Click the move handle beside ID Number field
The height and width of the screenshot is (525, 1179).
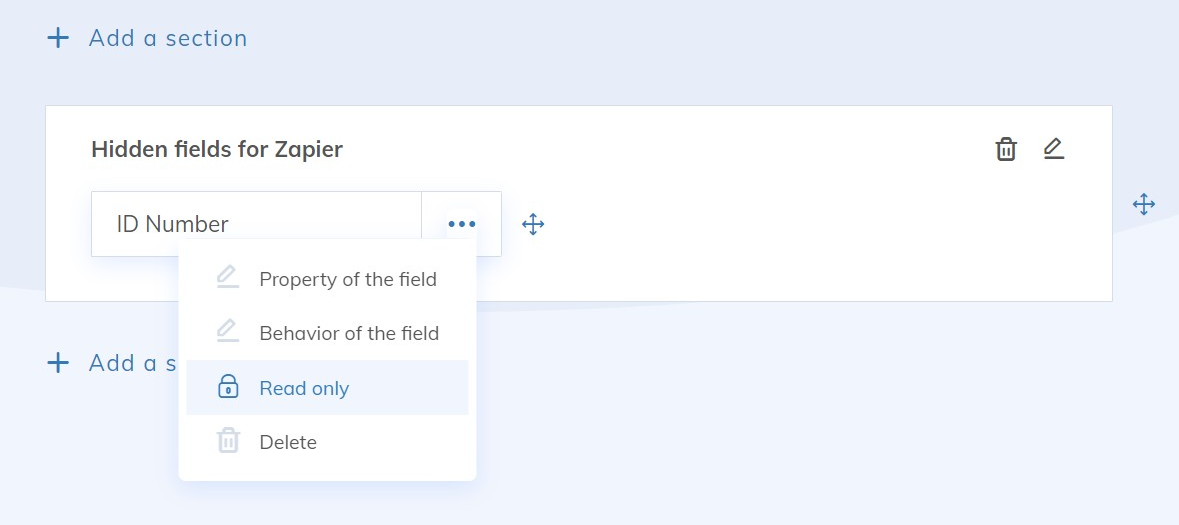point(533,224)
